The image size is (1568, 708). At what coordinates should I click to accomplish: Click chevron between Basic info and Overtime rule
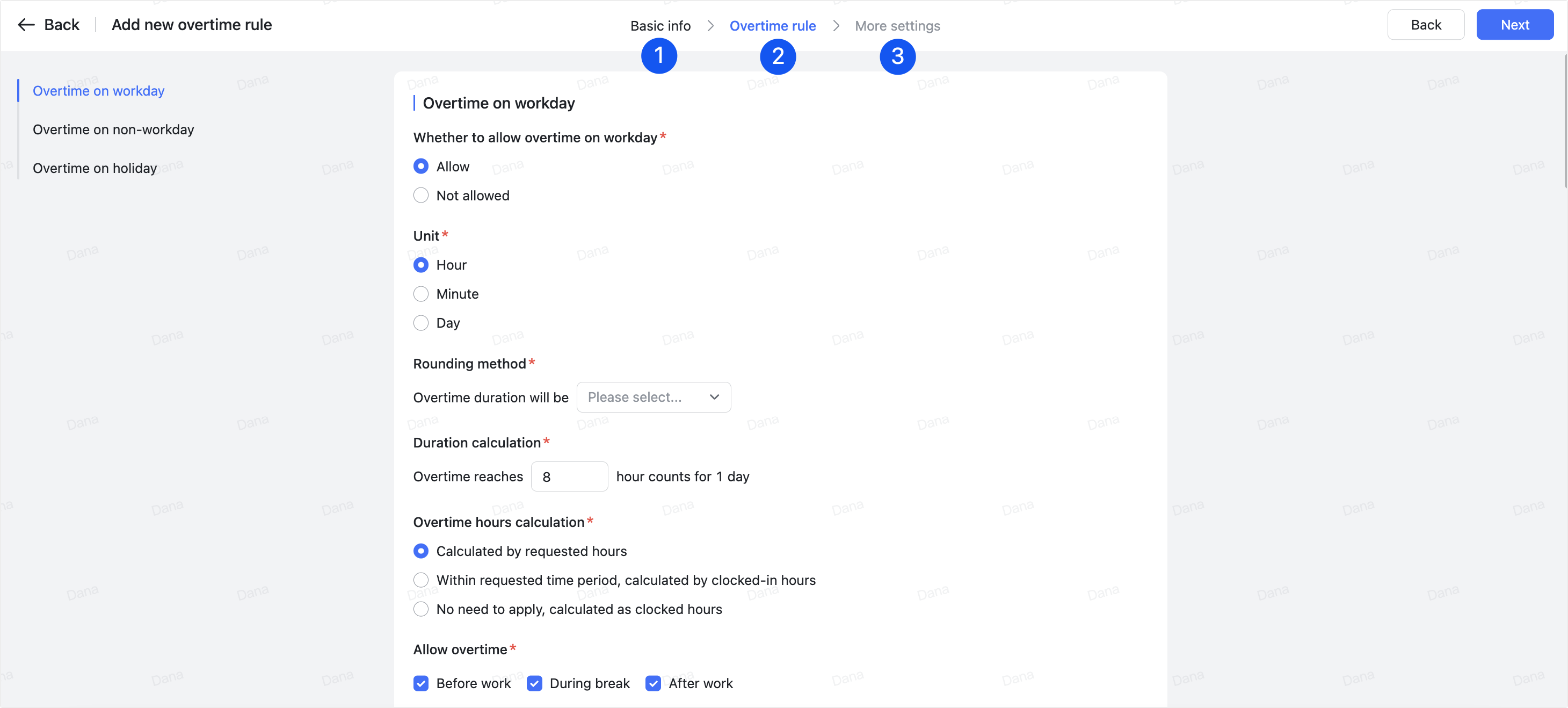pyautogui.click(x=710, y=26)
